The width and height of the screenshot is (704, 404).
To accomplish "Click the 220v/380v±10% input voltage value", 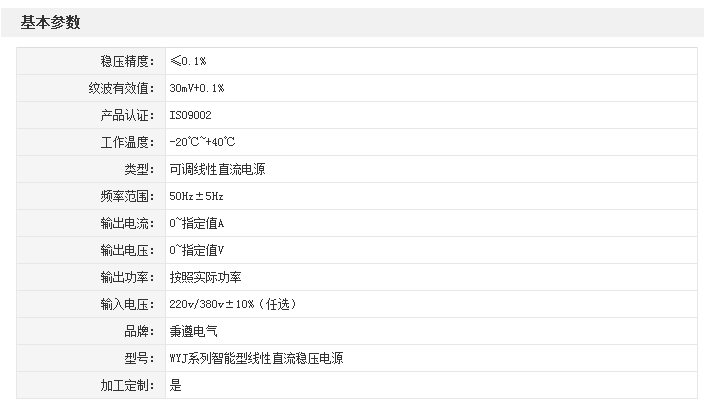I will click(233, 304).
